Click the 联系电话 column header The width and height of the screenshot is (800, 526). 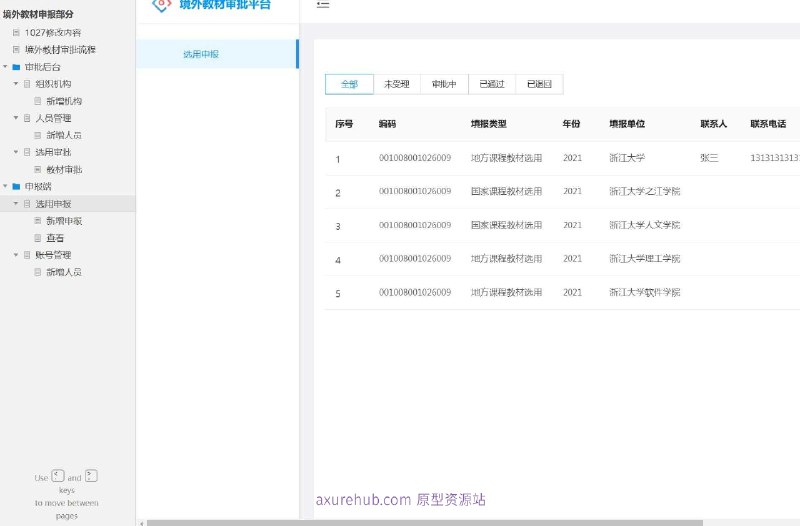point(768,124)
